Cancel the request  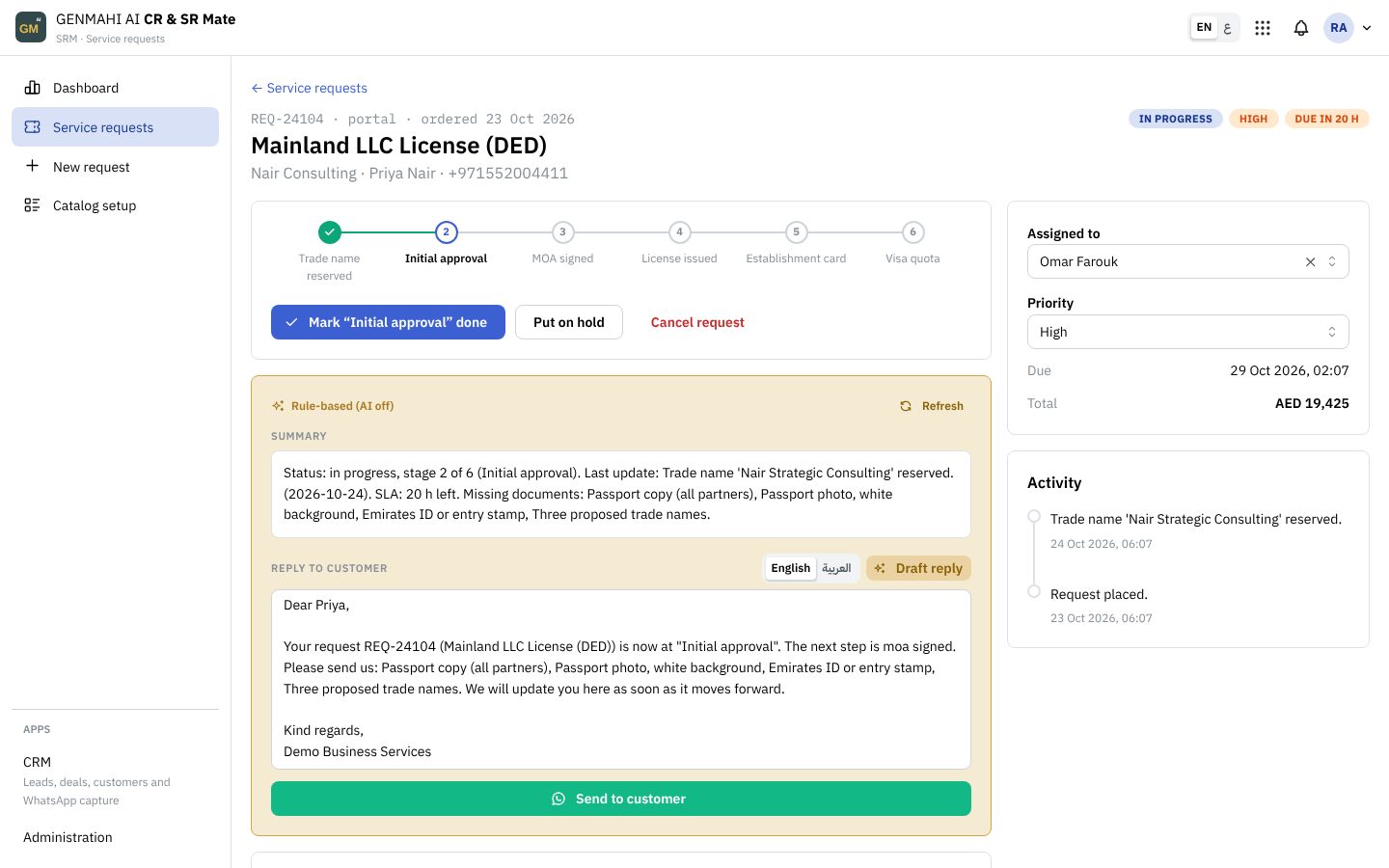tap(697, 322)
